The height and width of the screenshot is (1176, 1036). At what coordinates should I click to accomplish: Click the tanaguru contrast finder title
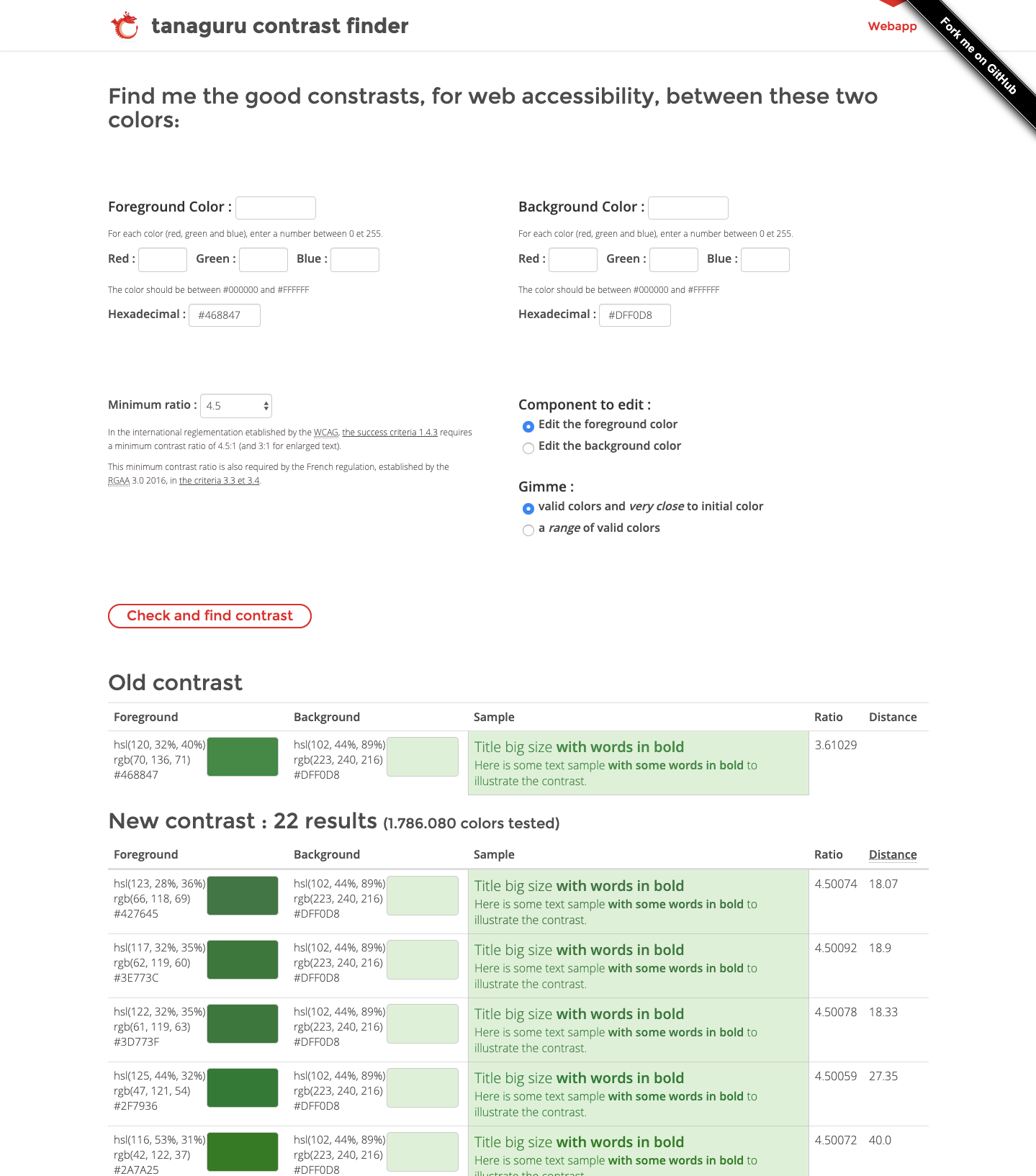[279, 26]
